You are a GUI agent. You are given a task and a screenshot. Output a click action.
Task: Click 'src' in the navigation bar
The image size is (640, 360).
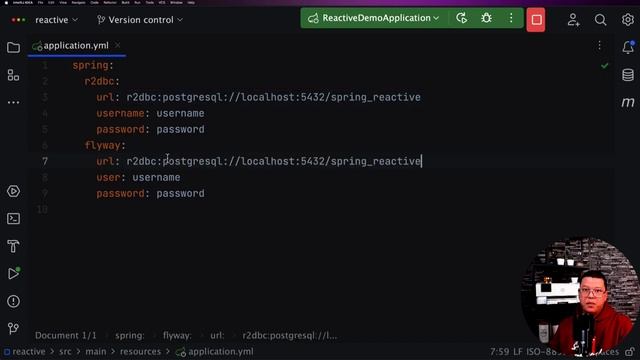point(65,351)
